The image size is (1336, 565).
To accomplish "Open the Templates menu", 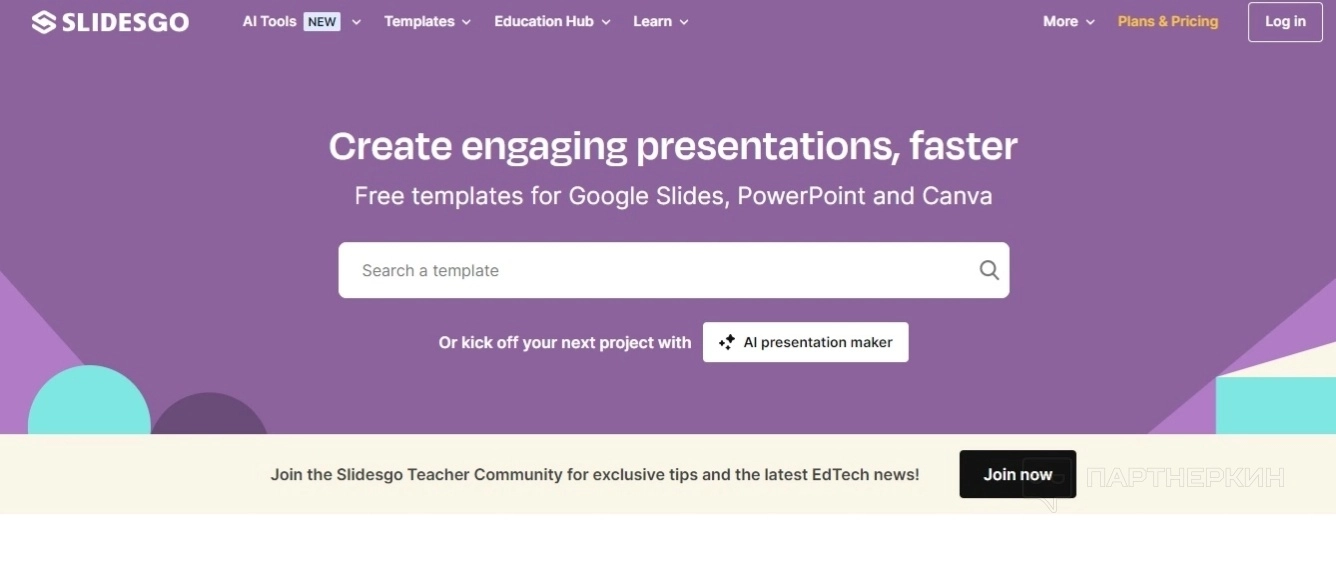I will (x=427, y=21).
